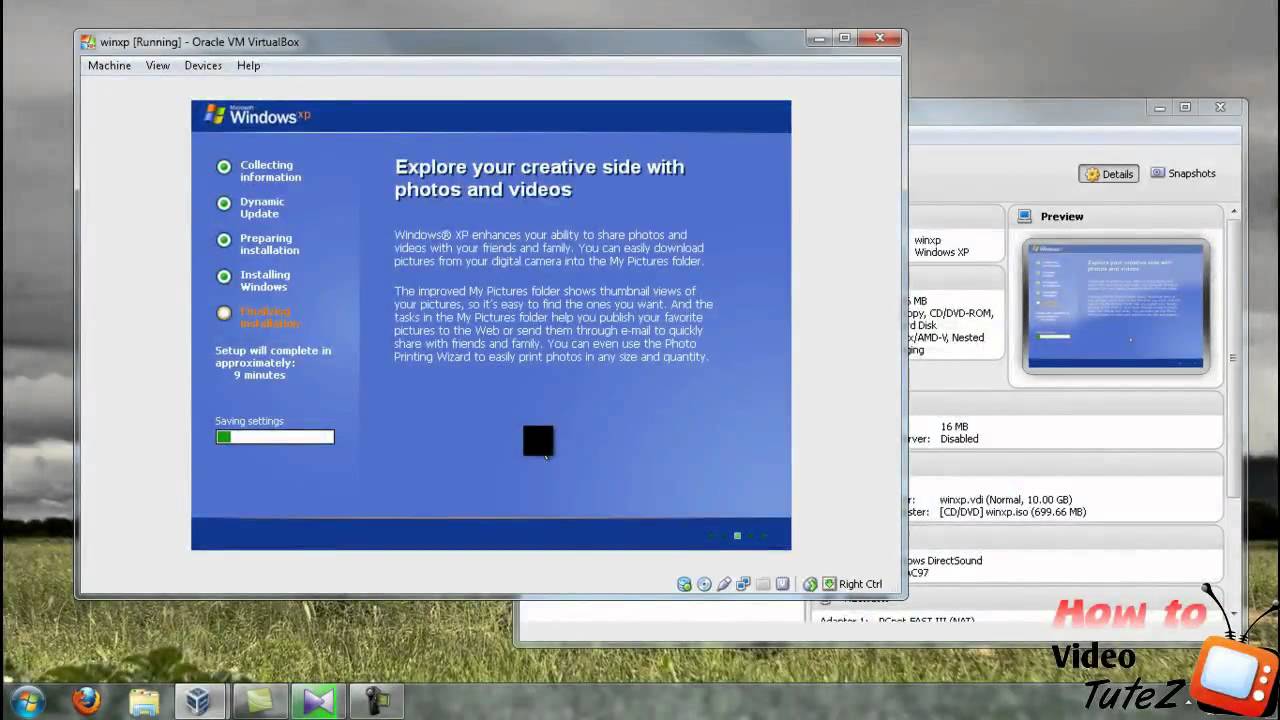
Task: Open Windows Explorer from the taskbar
Action: [x=144, y=701]
